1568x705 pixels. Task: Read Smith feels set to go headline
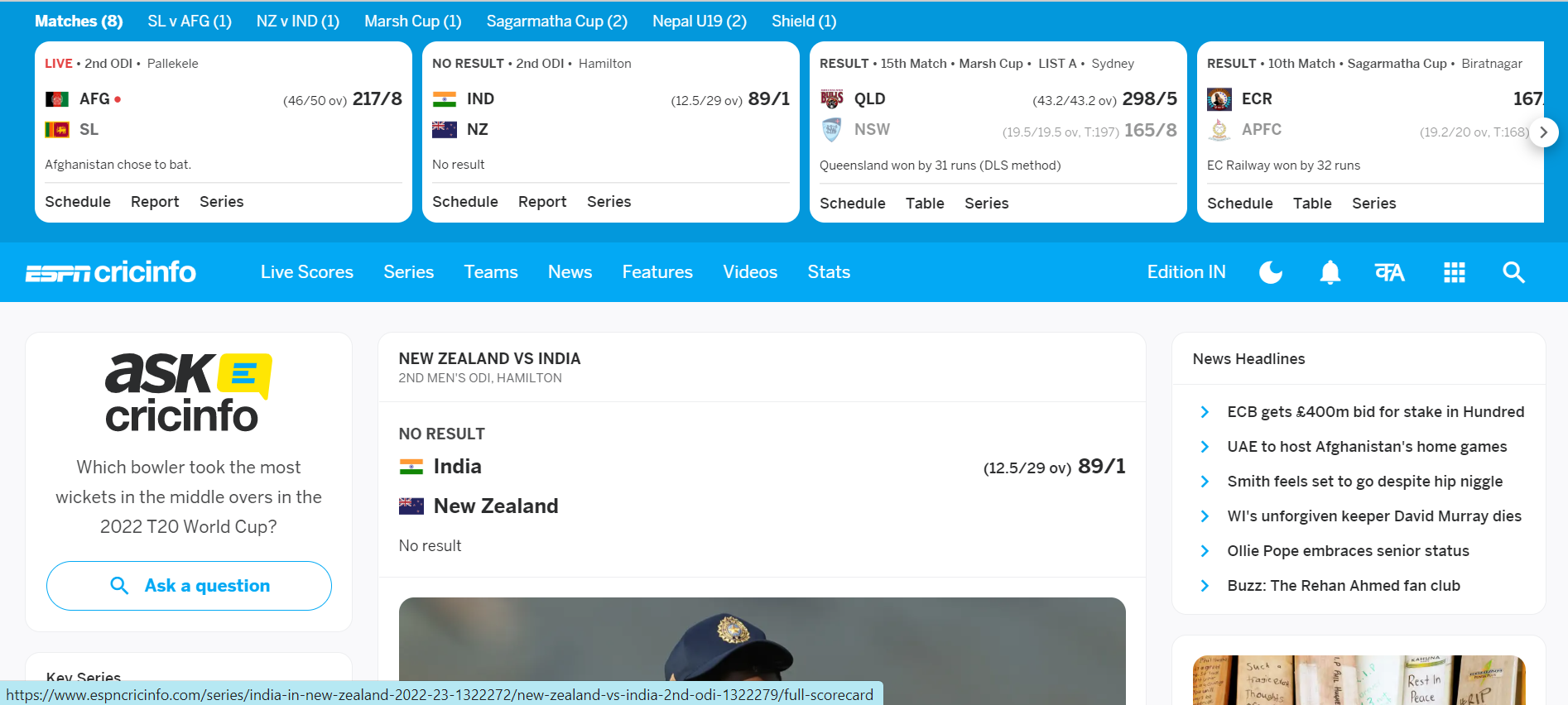coord(1364,482)
